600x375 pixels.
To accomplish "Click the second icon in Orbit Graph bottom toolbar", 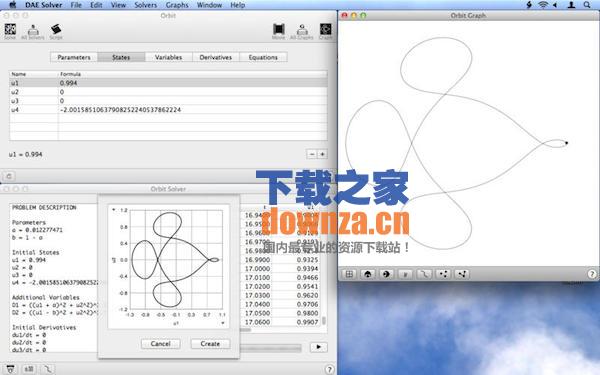I will click(x=368, y=274).
